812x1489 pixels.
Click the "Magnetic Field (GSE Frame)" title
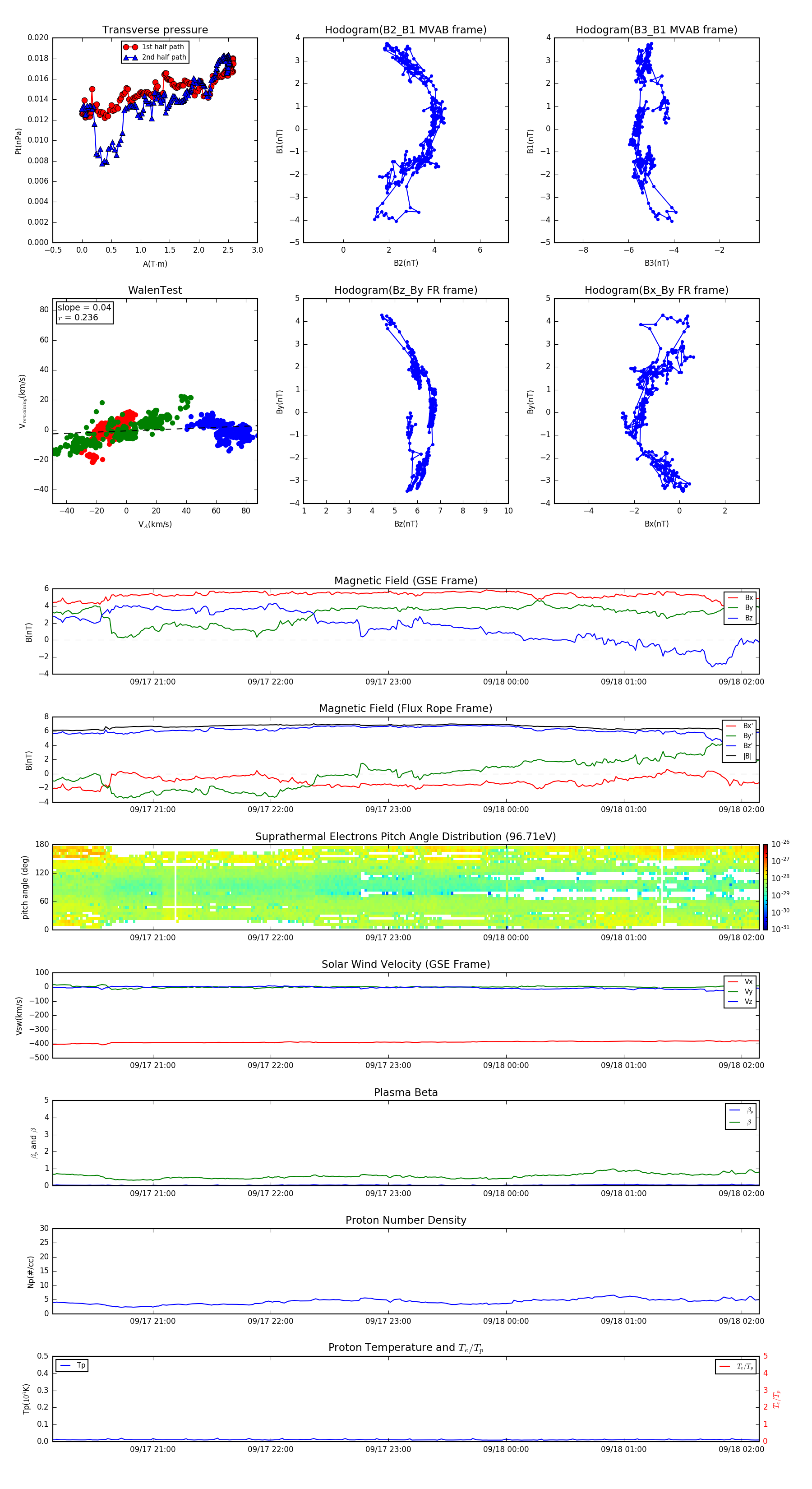(406, 581)
